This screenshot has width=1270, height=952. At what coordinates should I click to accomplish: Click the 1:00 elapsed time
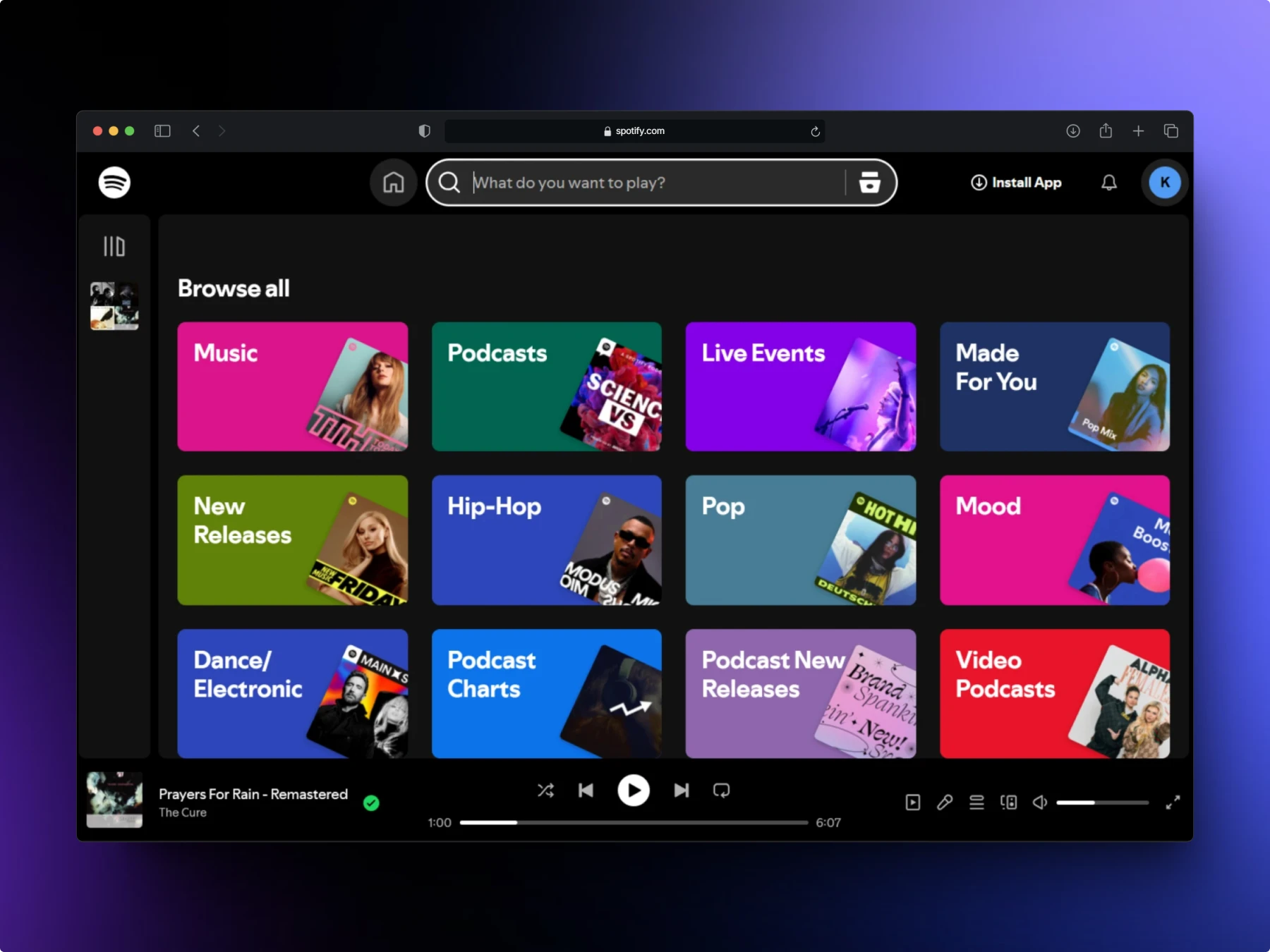pyautogui.click(x=440, y=822)
